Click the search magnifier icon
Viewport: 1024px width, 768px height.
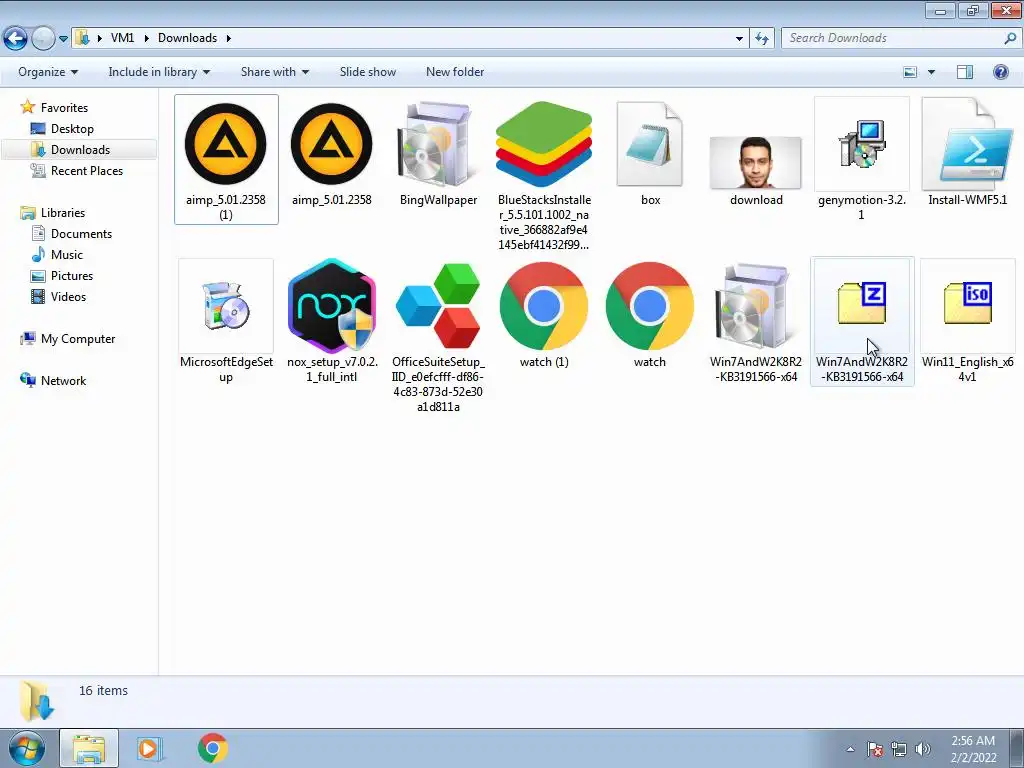(1010, 38)
